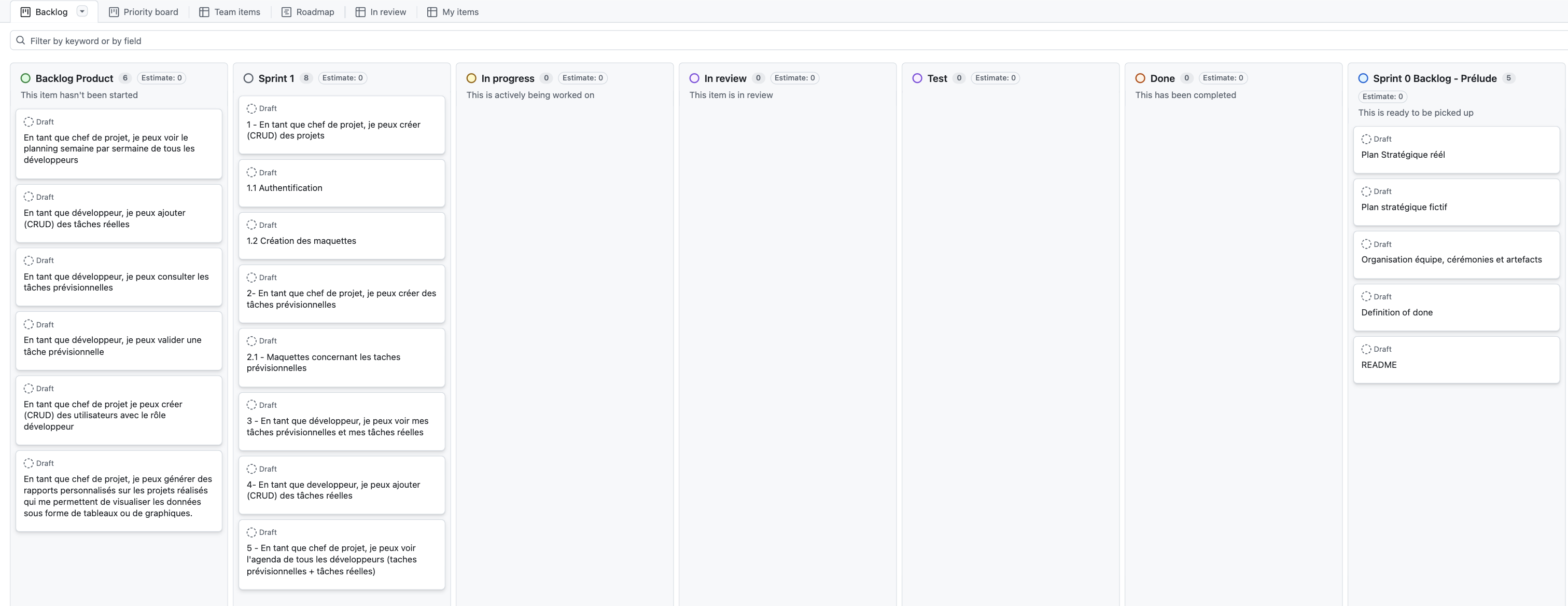Click the green status circle of Backlog Product column
The image size is (1568, 606).
click(x=25, y=78)
